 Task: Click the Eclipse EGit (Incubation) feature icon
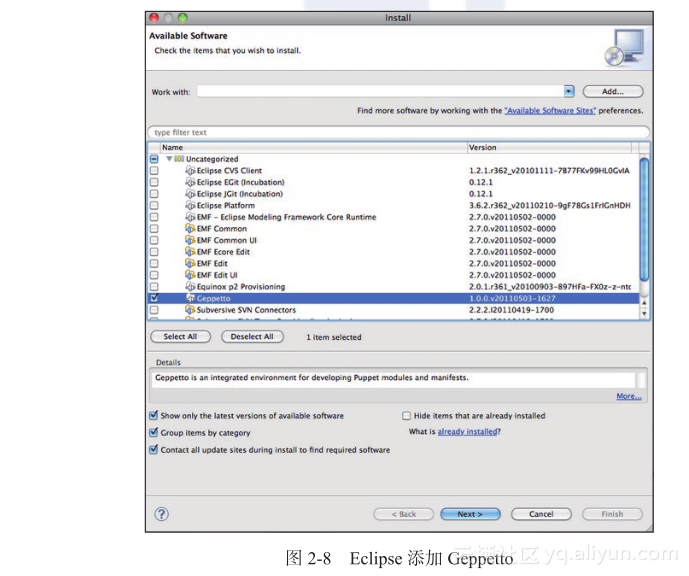coord(190,182)
